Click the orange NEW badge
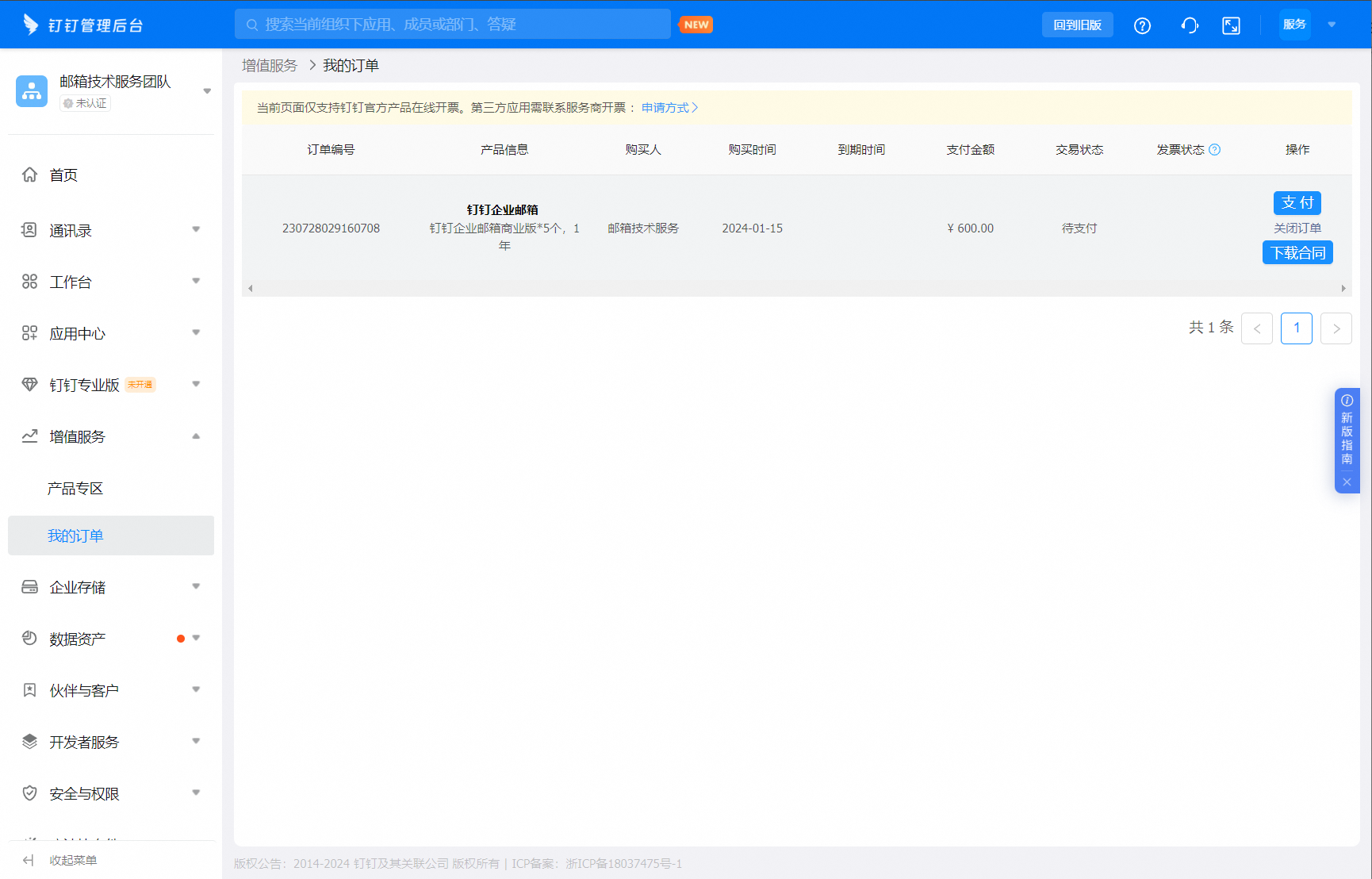The height and width of the screenshot is (879, 1372). pos(696,25)
